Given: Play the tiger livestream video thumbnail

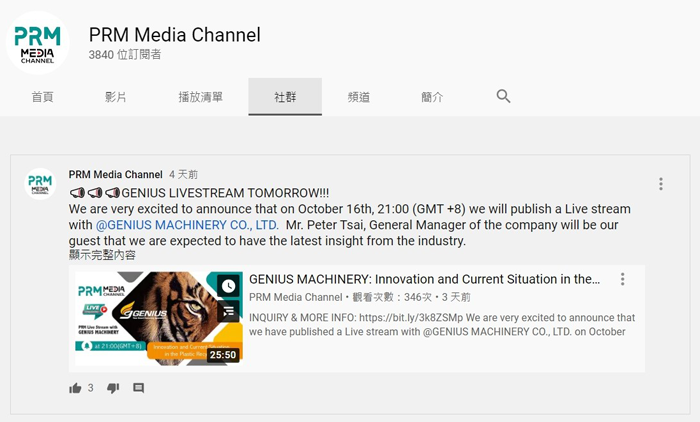Looking at the screenshot, I should pos(158,318).
